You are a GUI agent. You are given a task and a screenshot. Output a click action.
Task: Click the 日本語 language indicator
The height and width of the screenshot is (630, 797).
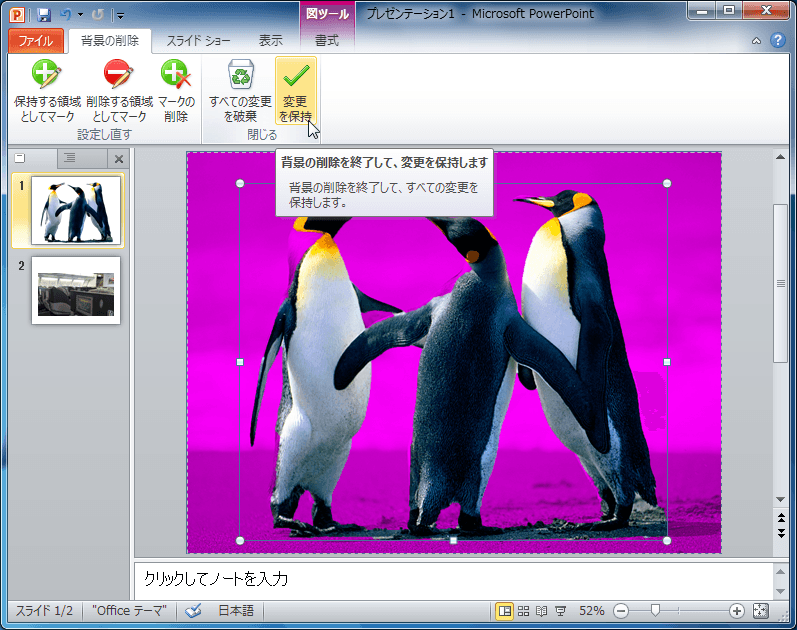236,611
